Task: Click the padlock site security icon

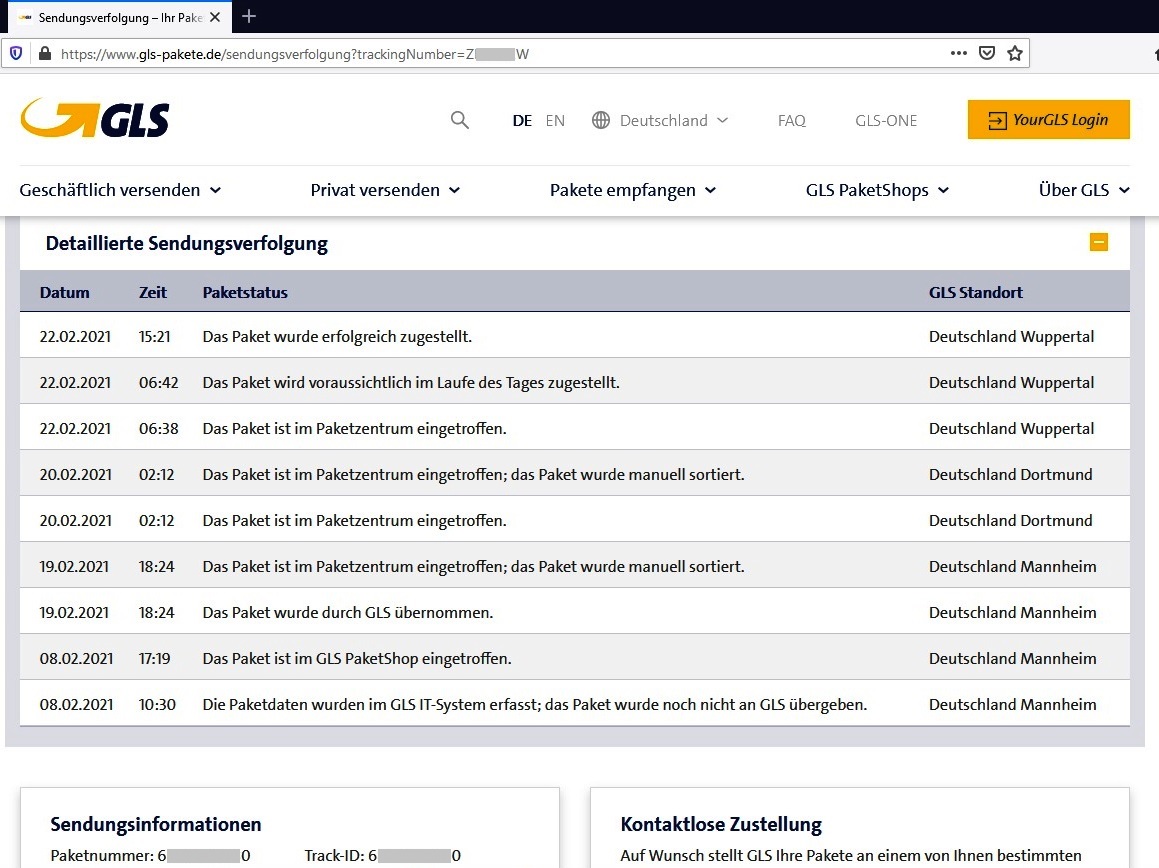Action: (44, 54)
